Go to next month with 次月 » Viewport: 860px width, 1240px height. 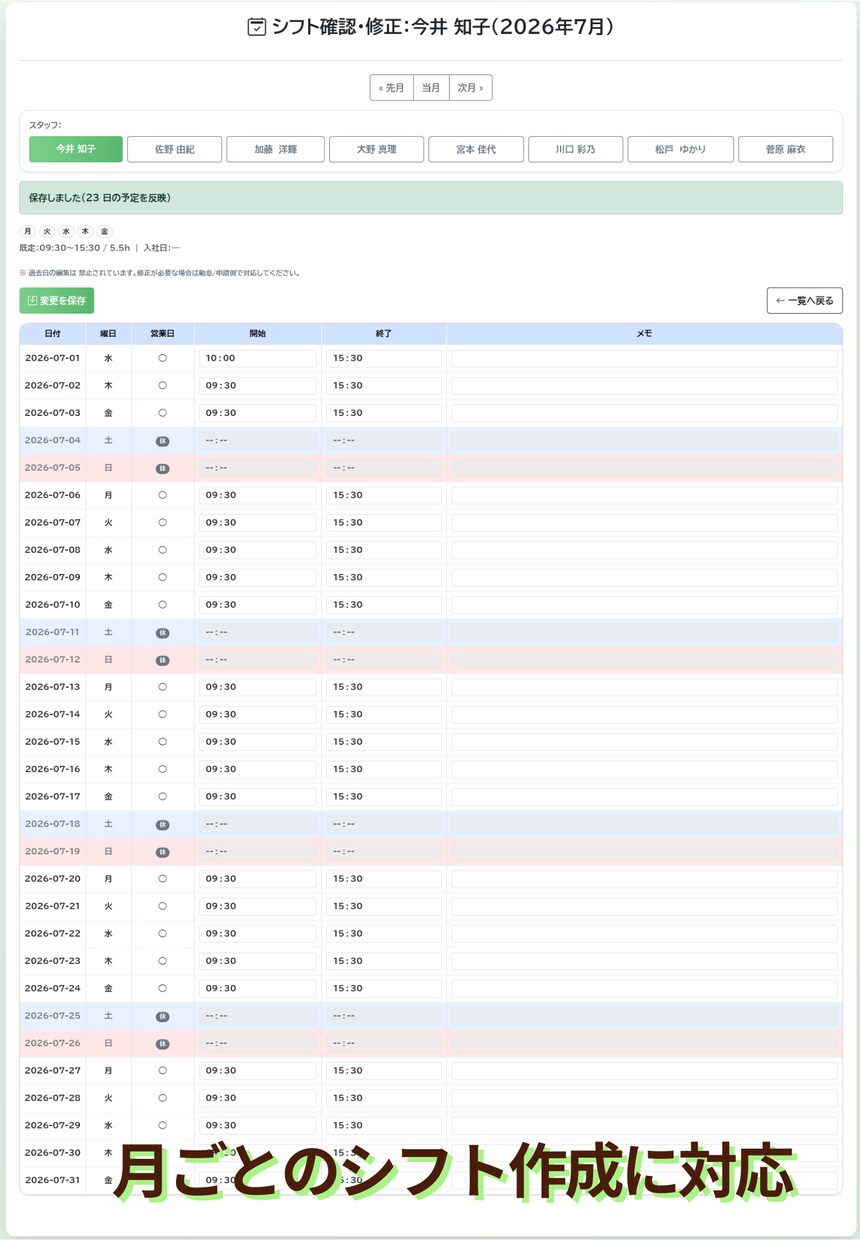471,88
